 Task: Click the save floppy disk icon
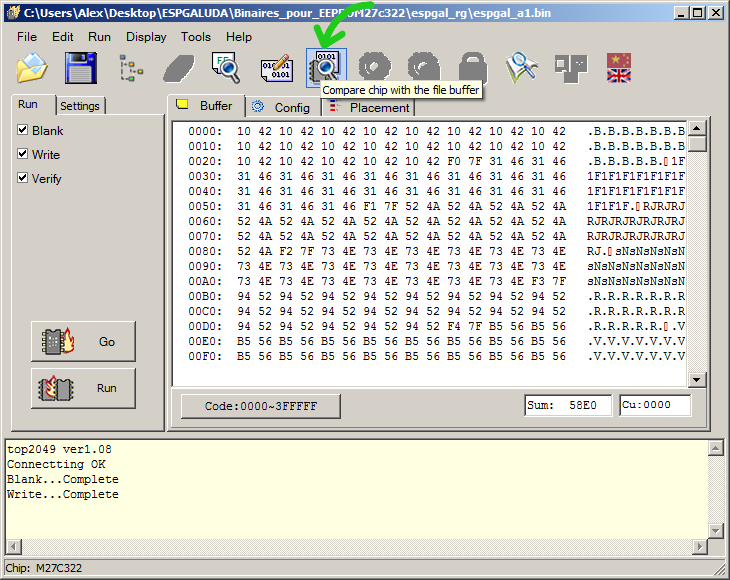coord(81,68)
